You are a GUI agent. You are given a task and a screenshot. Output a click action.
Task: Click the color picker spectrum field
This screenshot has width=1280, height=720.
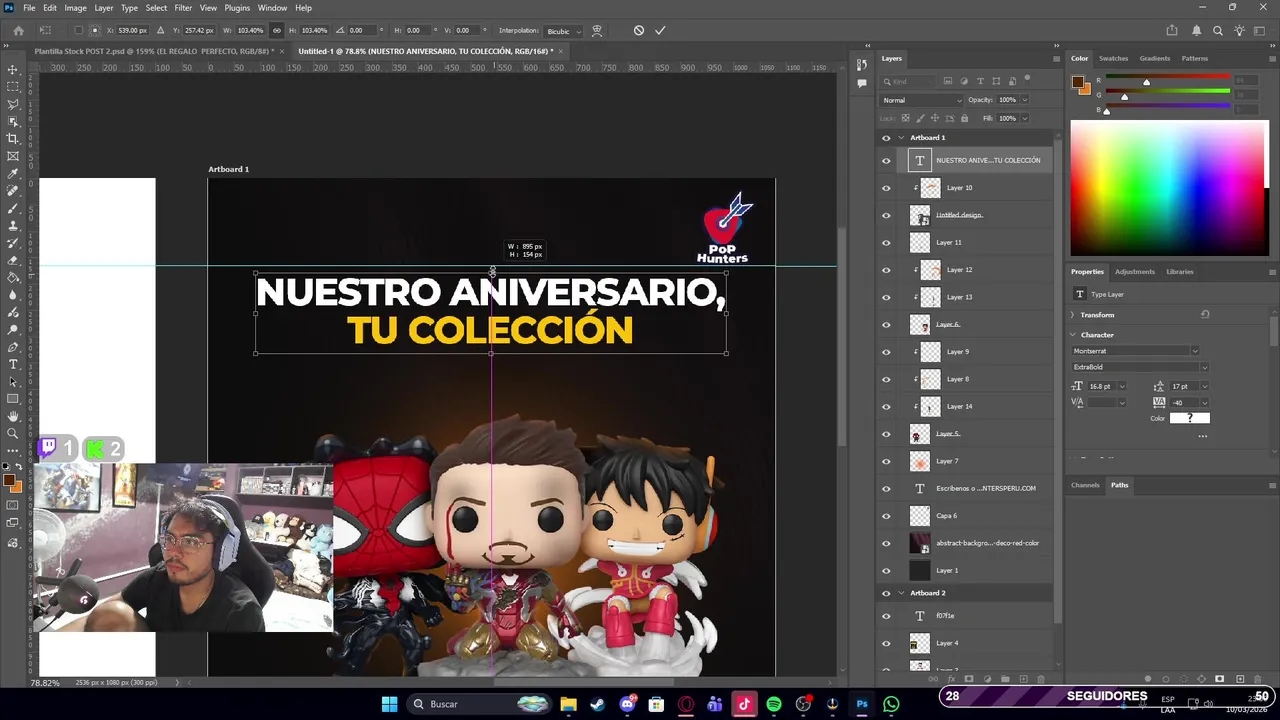pyautogui.click(x=1167, y=188)
